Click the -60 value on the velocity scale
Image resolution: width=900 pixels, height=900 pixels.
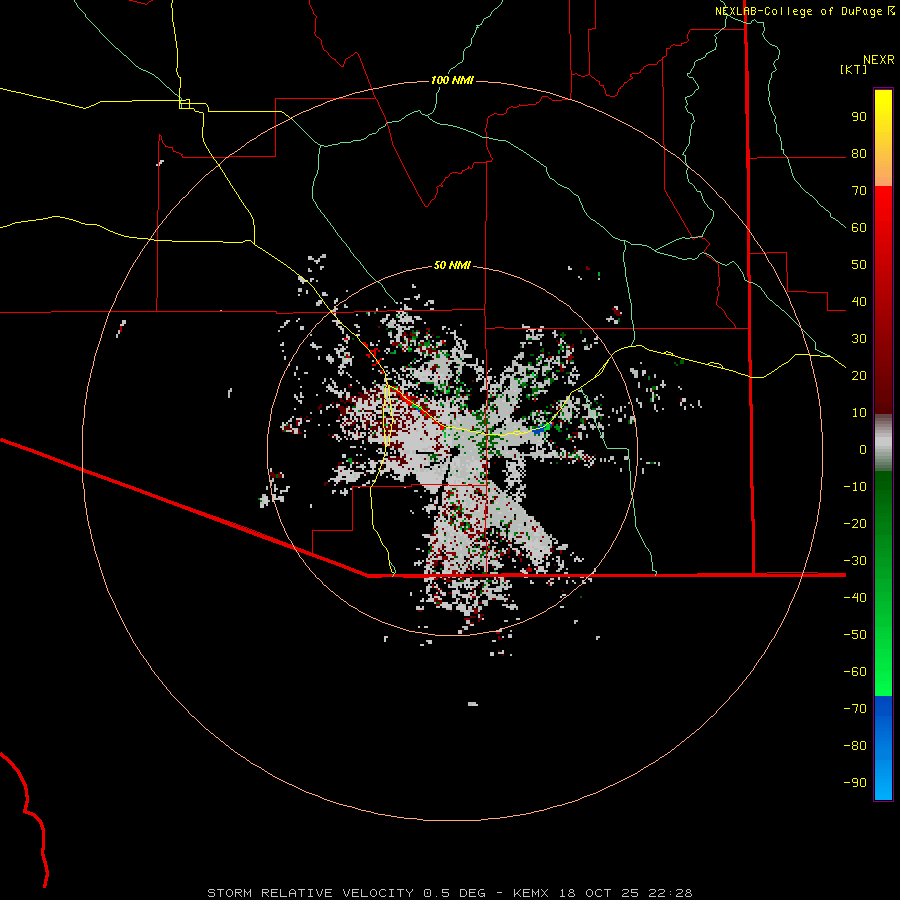coord(855,672)
